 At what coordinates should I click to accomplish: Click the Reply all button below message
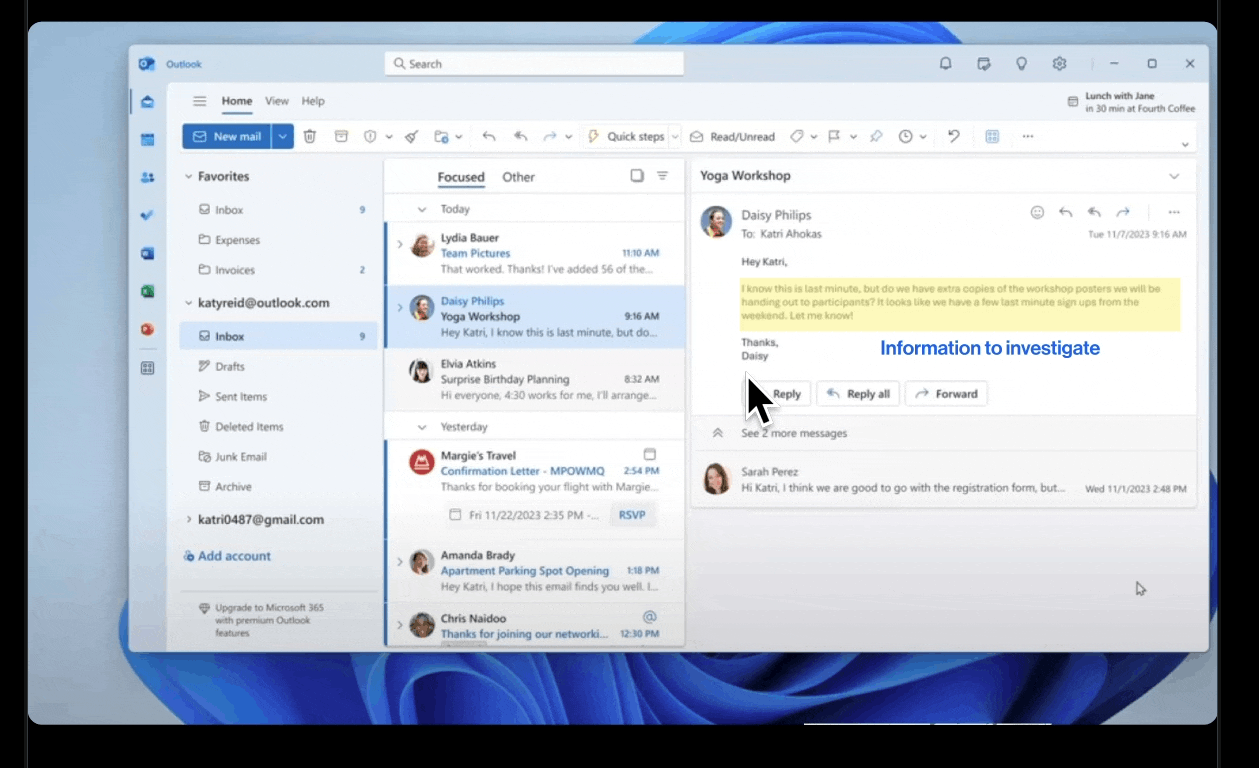tap(858, 394)
